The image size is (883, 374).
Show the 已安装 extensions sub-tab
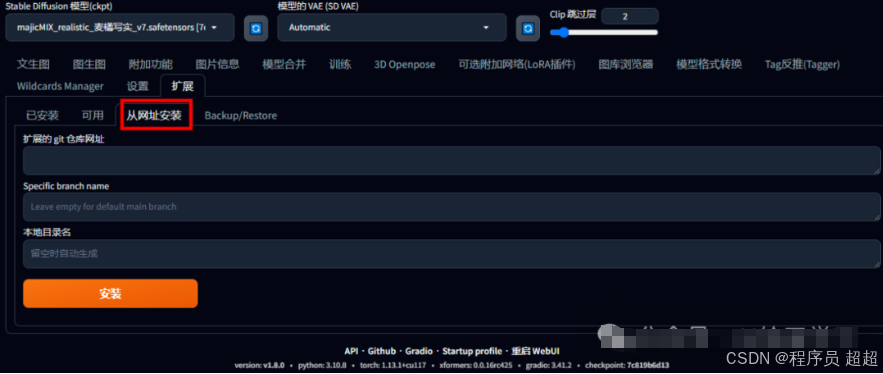point(42,115)
